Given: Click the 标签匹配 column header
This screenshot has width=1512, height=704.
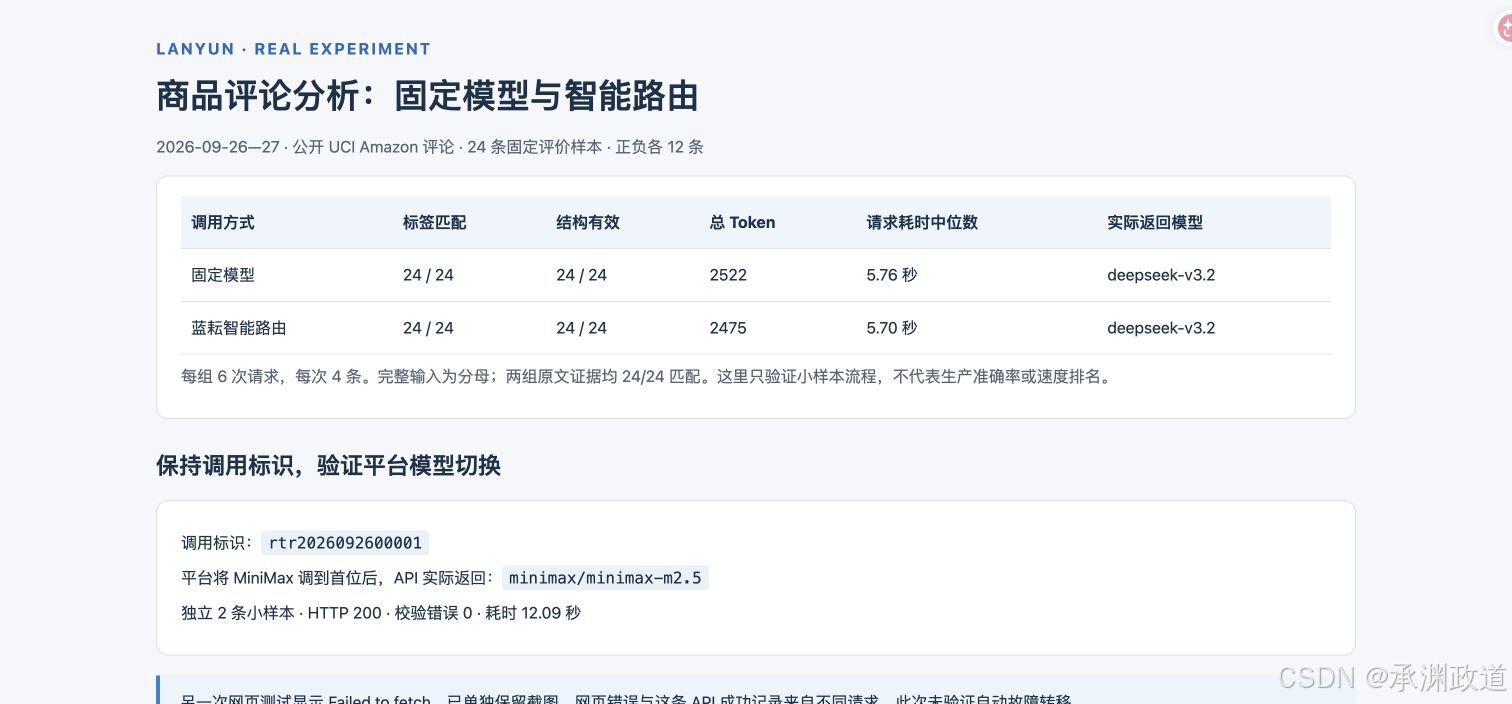Looking at the screenshot, I should pyautogui.click(x=434, y=222).
